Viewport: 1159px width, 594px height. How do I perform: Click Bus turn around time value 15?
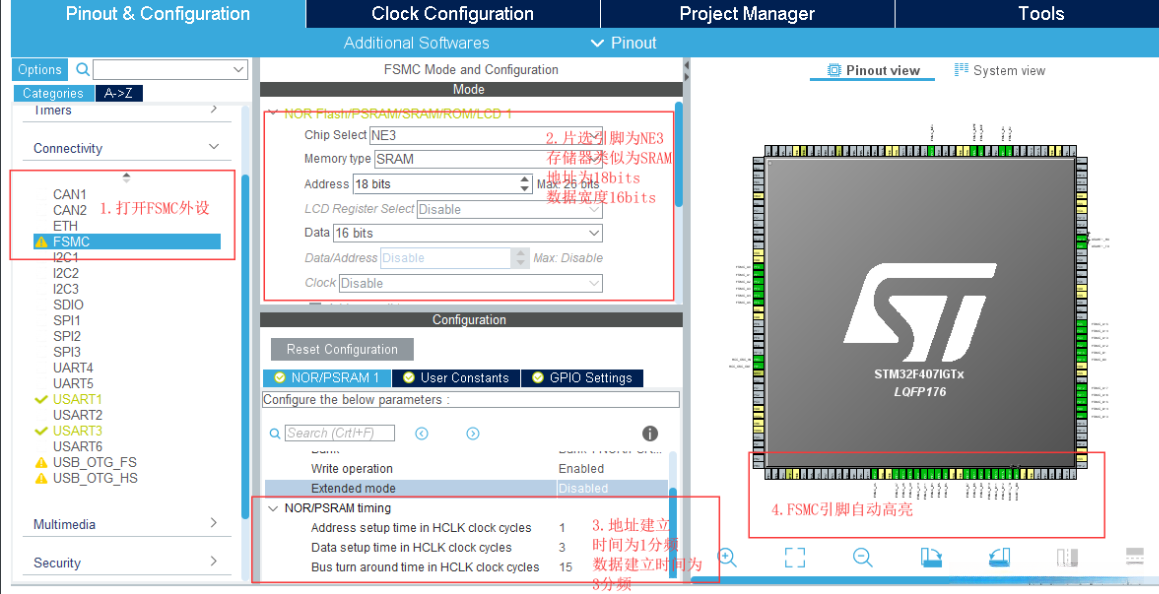tap(565, 567)
